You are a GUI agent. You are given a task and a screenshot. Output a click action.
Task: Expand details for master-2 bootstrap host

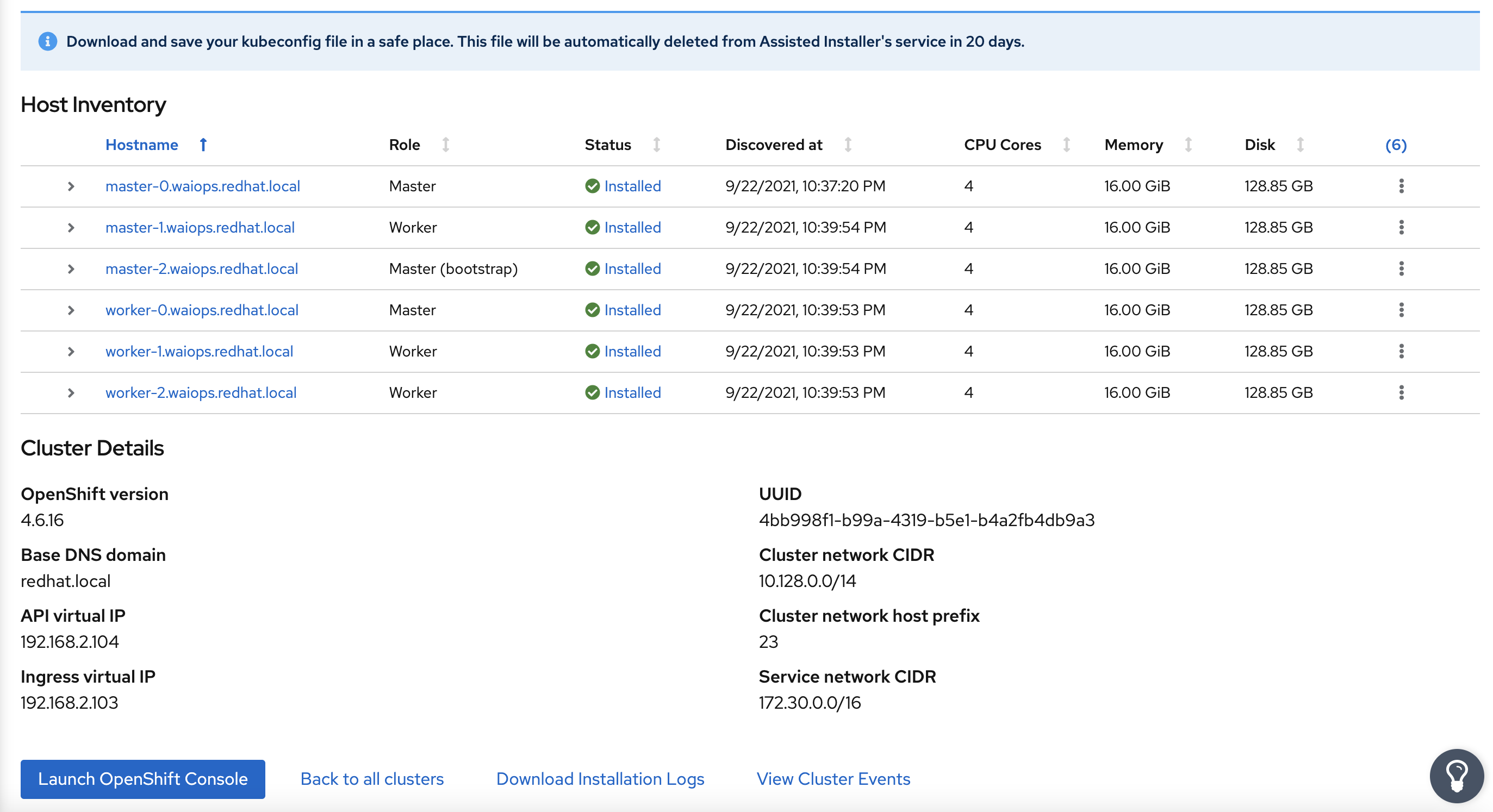71,268
